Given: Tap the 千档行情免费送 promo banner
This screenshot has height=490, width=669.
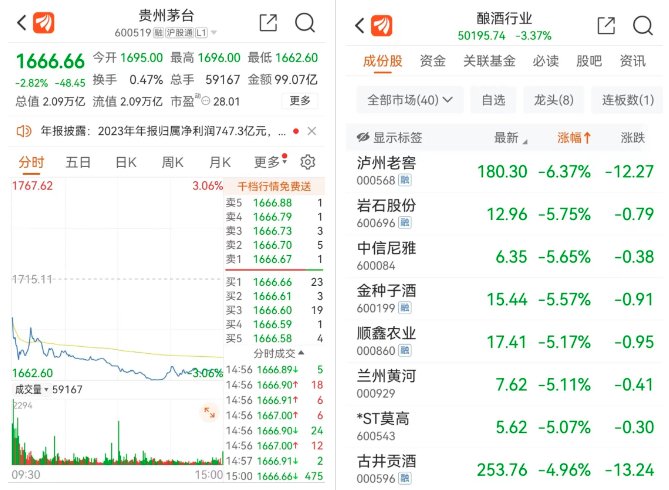Looking at the screenshot, I should click(x=274, y=186).
